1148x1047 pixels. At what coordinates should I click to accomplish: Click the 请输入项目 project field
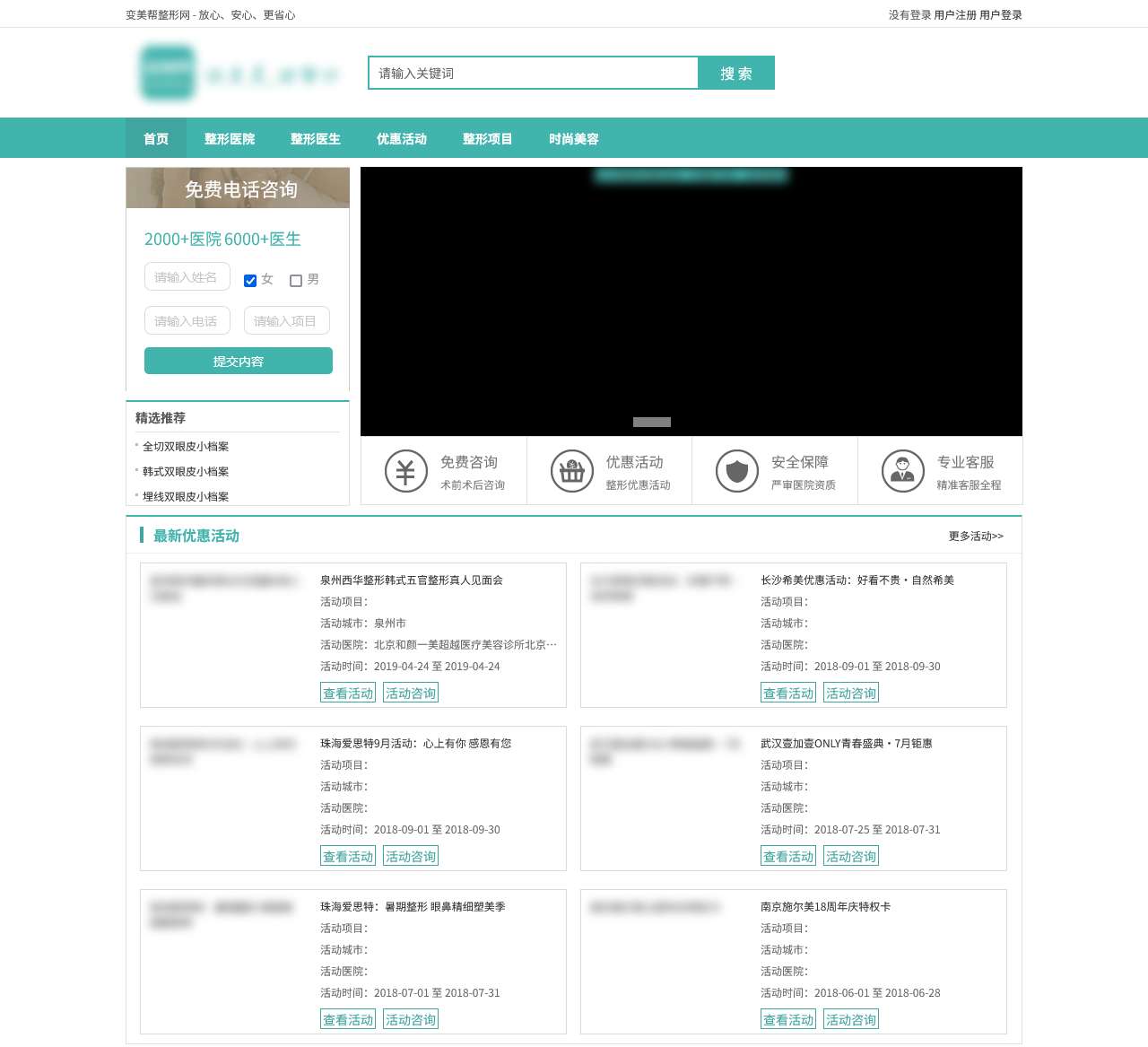287,320
